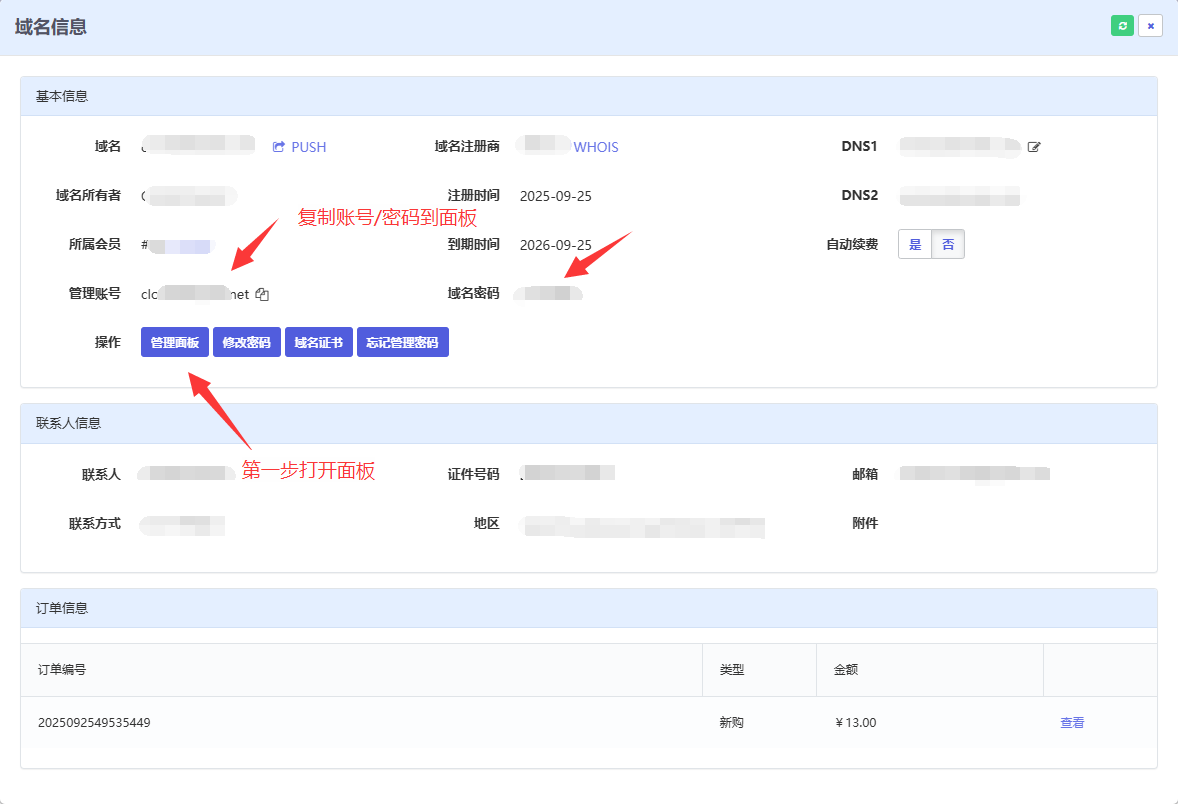
Task: Set 自动续费 to 否
Action: (948, 244)
